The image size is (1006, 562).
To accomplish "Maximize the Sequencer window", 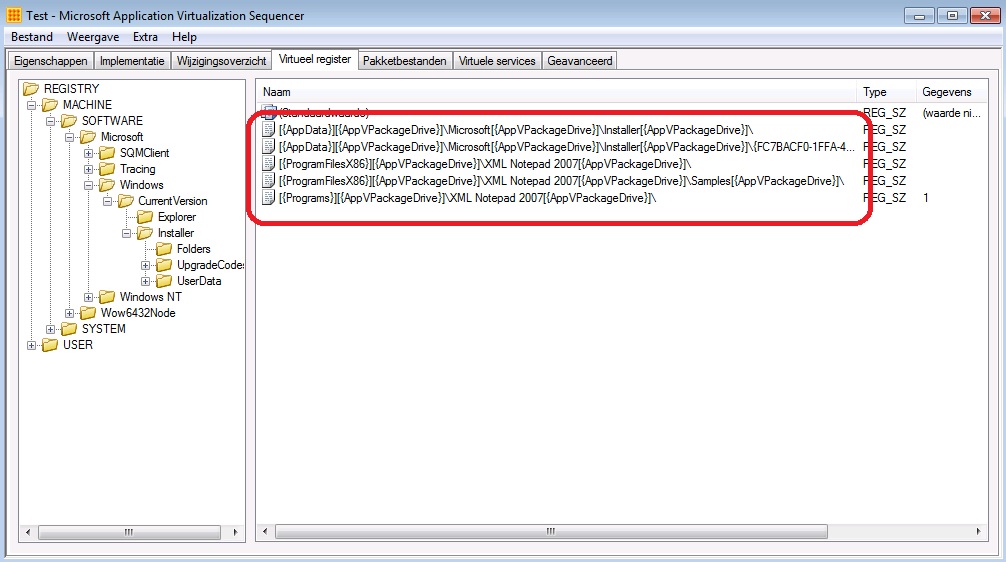I will (x=952, y=15).
